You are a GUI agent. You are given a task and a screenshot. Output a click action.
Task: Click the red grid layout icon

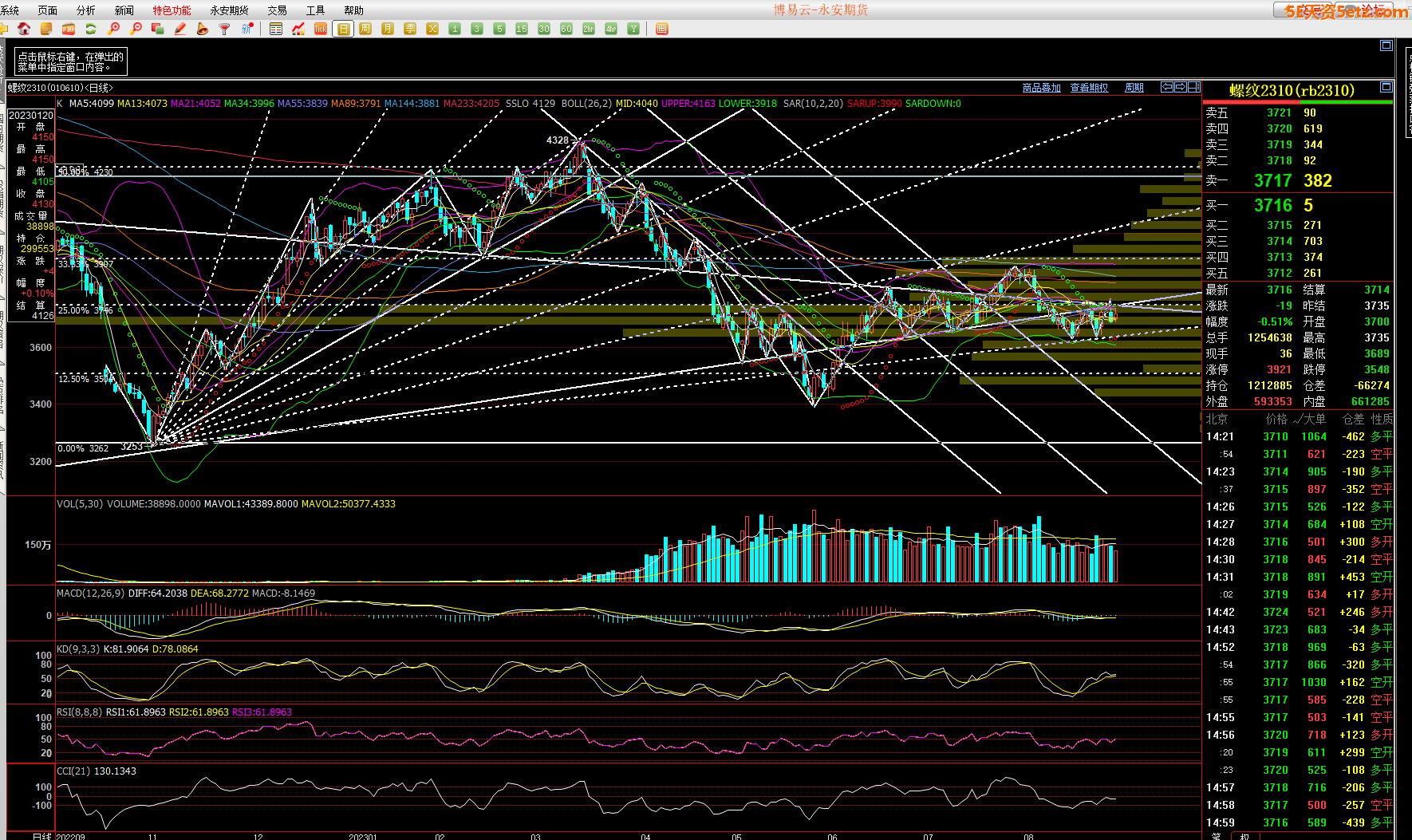click(x=661, y=29)
